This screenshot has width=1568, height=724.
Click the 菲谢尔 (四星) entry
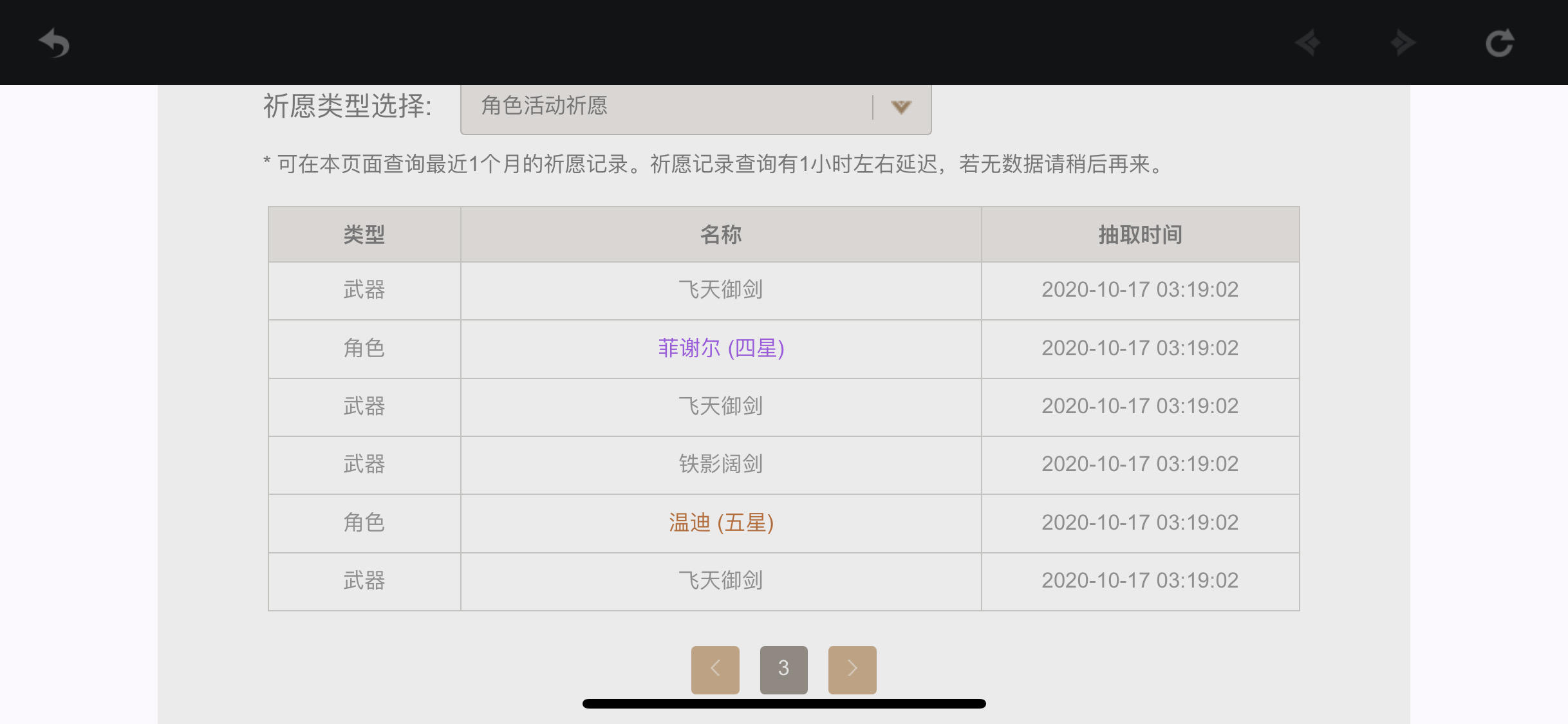721,348
